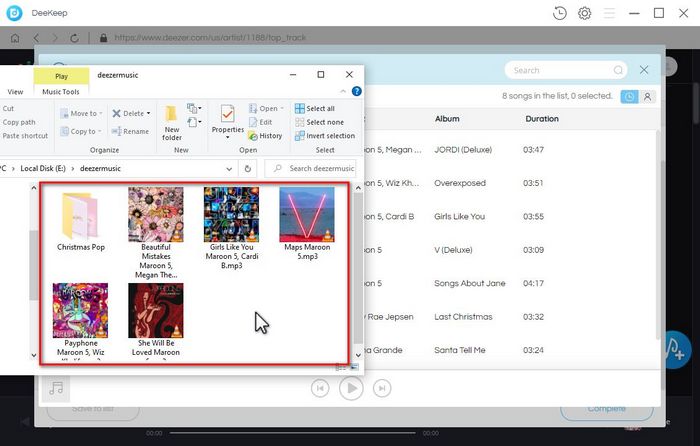Close the DeeKeep song list panel
This screenshot has height=446, width=700.
(644, 70)
